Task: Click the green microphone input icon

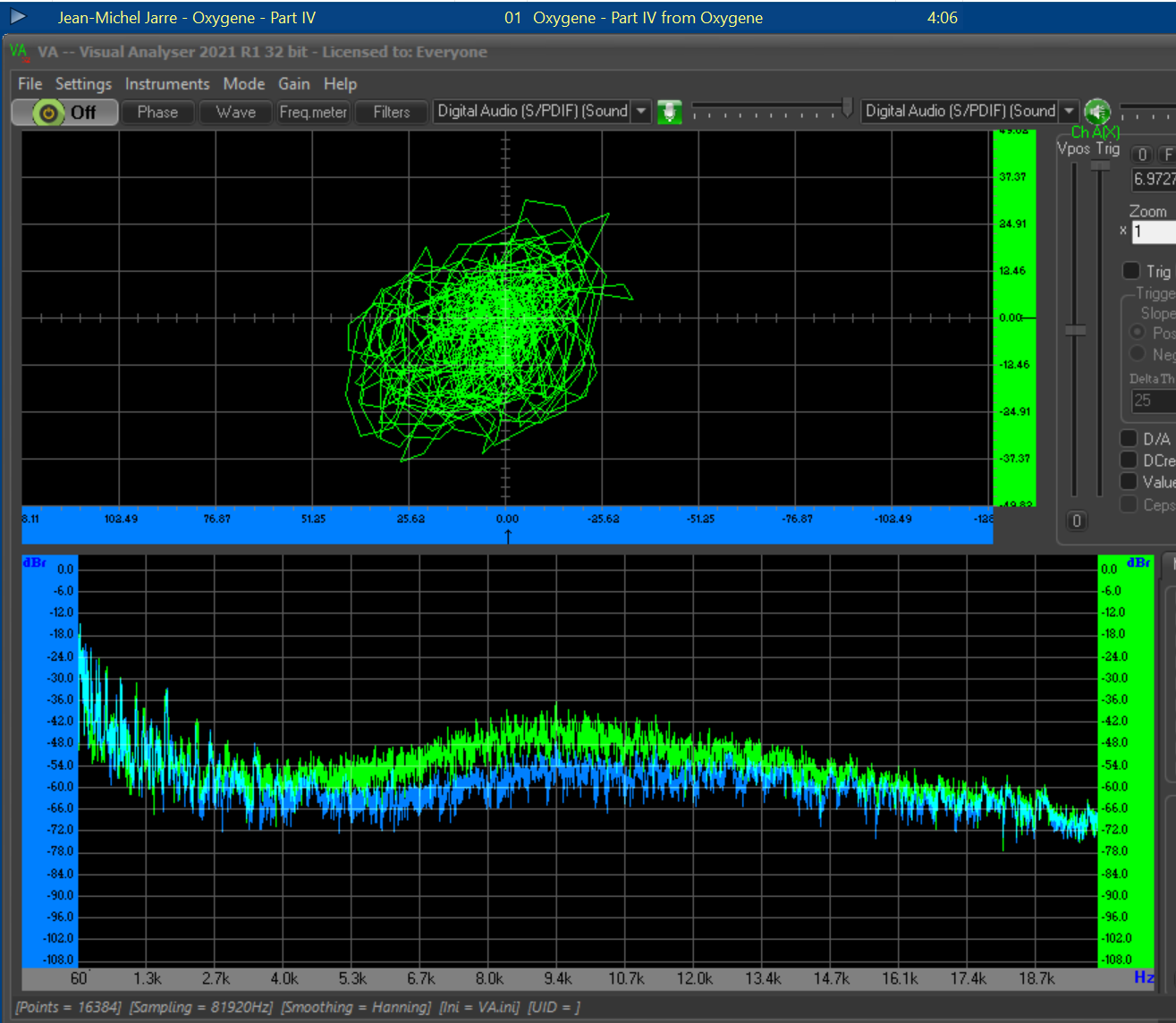Action: point(669,112)
